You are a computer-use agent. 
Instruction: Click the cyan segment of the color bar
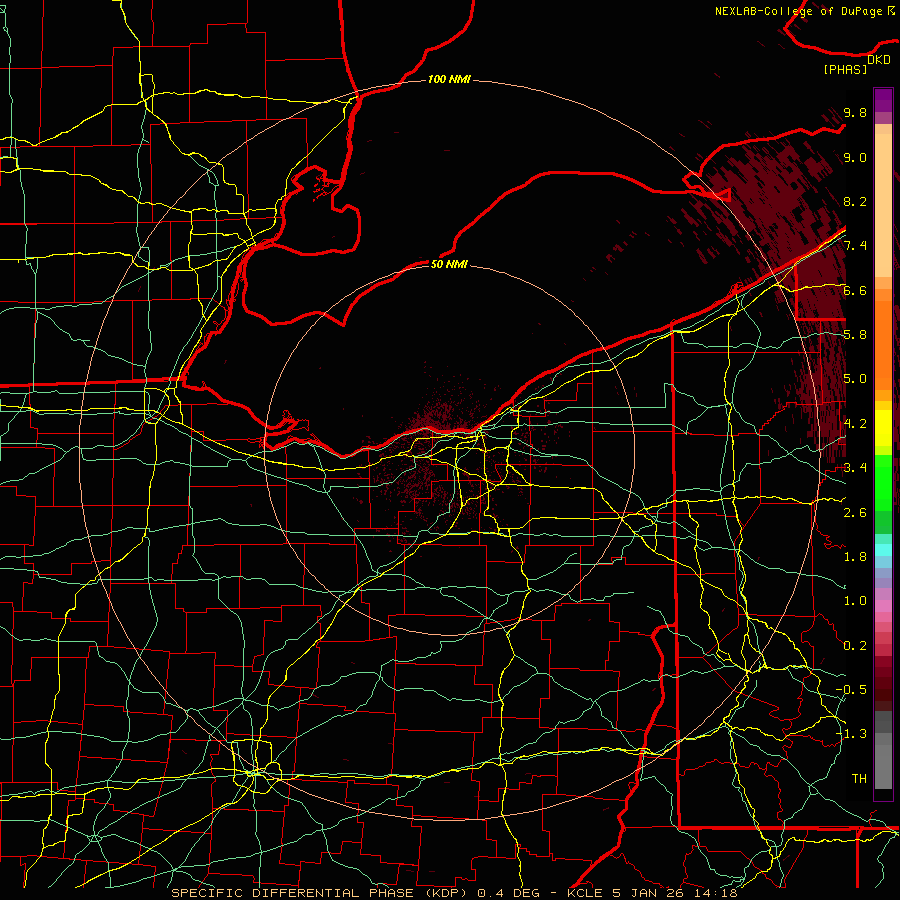883,550
